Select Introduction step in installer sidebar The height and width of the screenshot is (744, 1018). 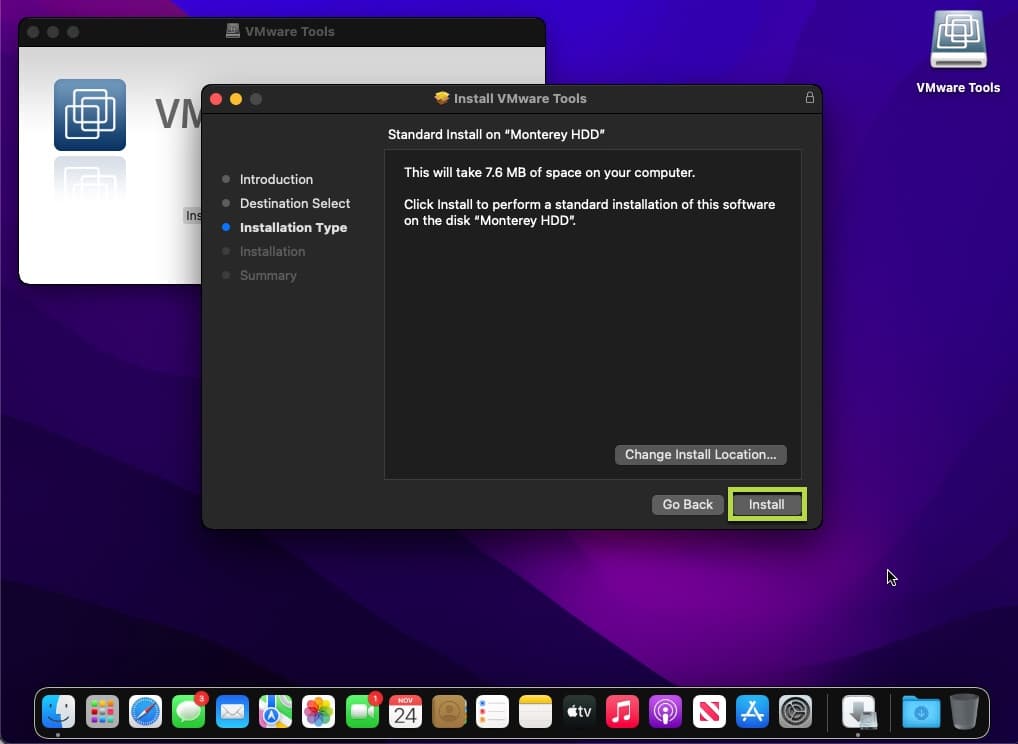click(x=276, y=180)
